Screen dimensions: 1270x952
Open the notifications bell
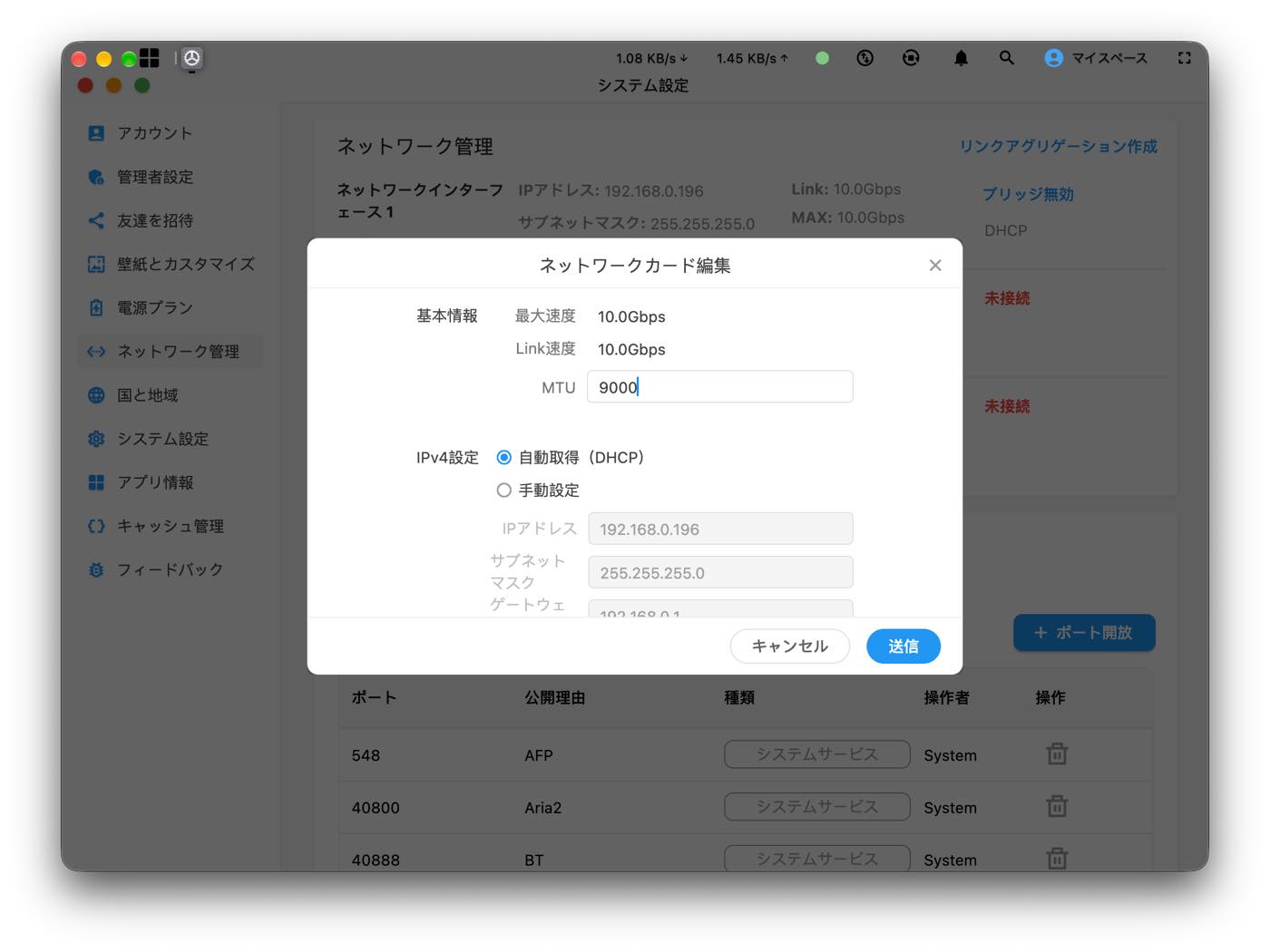tap(961, 58)
